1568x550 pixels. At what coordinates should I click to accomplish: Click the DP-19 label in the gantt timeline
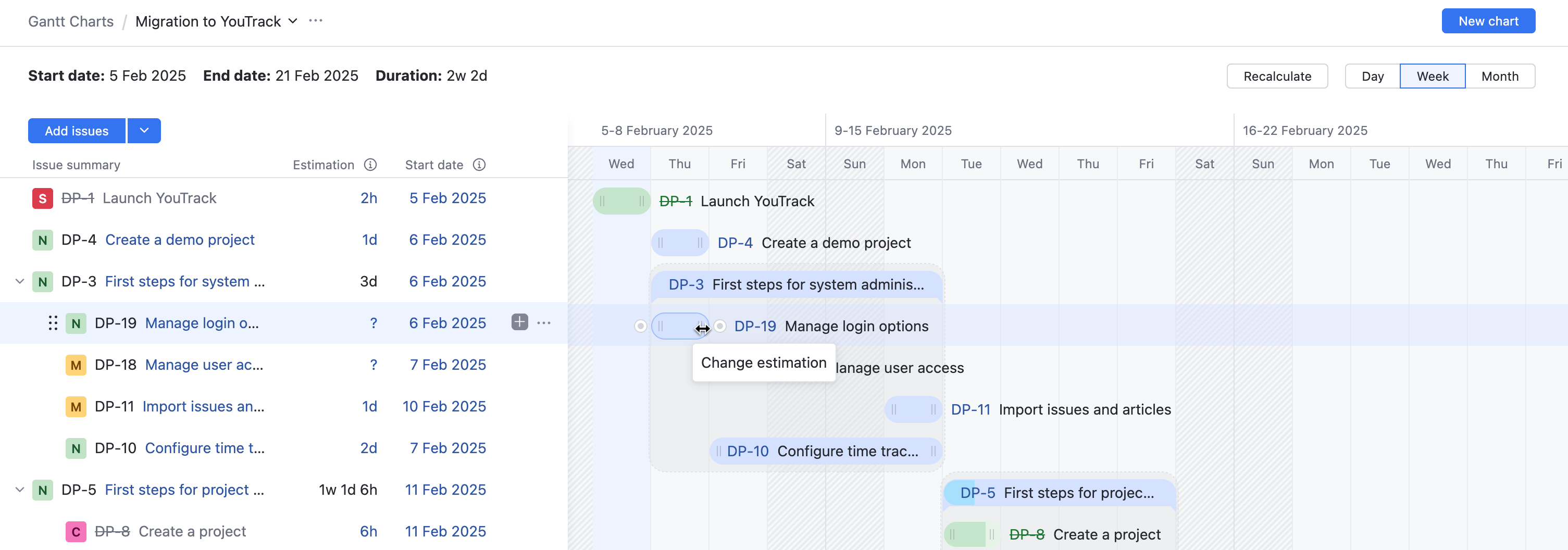[x=755, y=326]
